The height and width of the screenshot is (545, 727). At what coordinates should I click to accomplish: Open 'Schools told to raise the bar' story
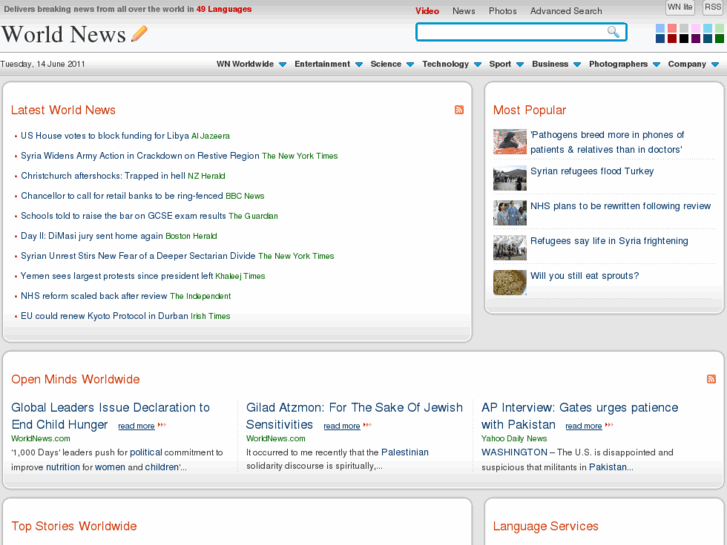click(123, 216)
